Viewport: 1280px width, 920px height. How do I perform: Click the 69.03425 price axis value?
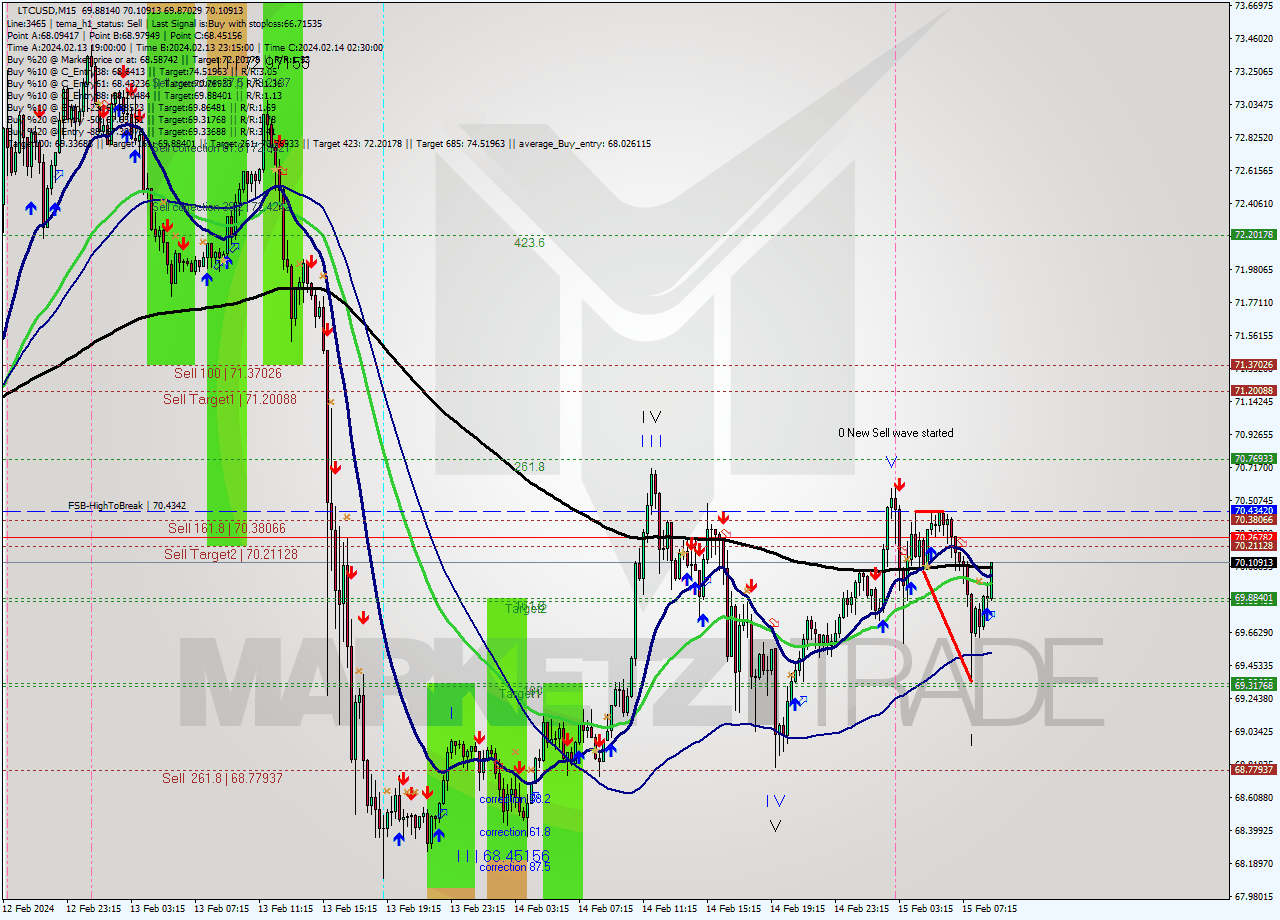[x=1253, y=731]
